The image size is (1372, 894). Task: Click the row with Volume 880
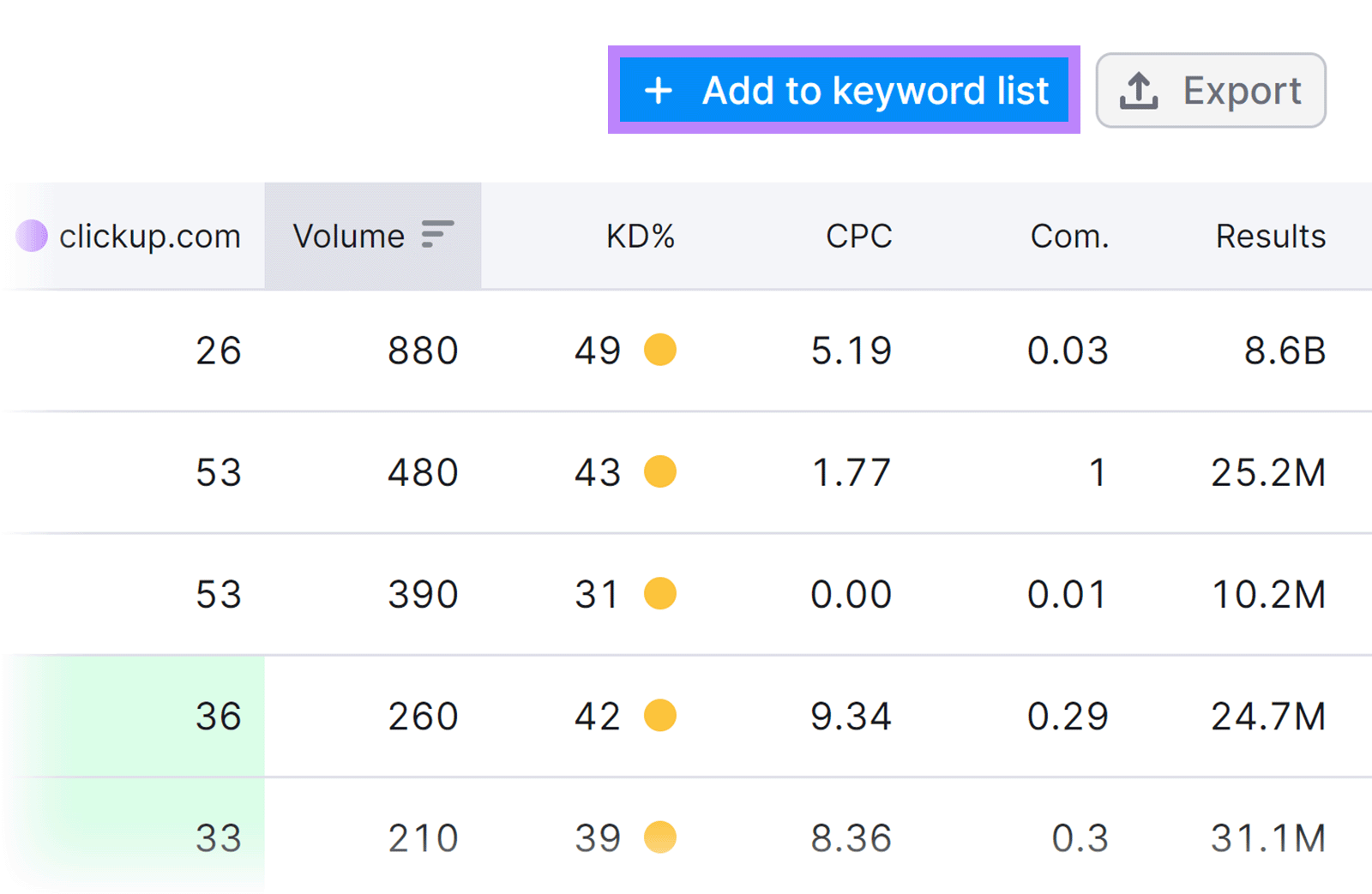click(x=422, y=350)
